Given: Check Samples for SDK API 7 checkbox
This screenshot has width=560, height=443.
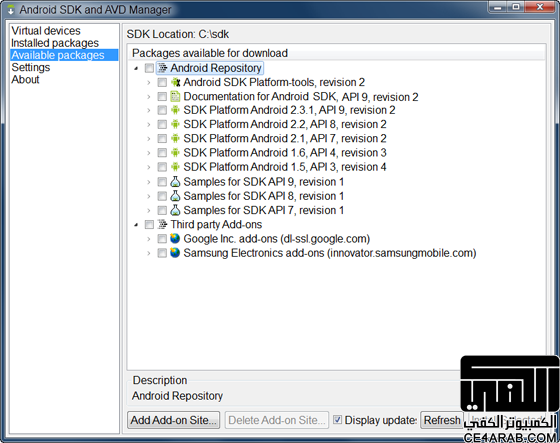Looking at the screenshot, I should click(x=162, y=210).
